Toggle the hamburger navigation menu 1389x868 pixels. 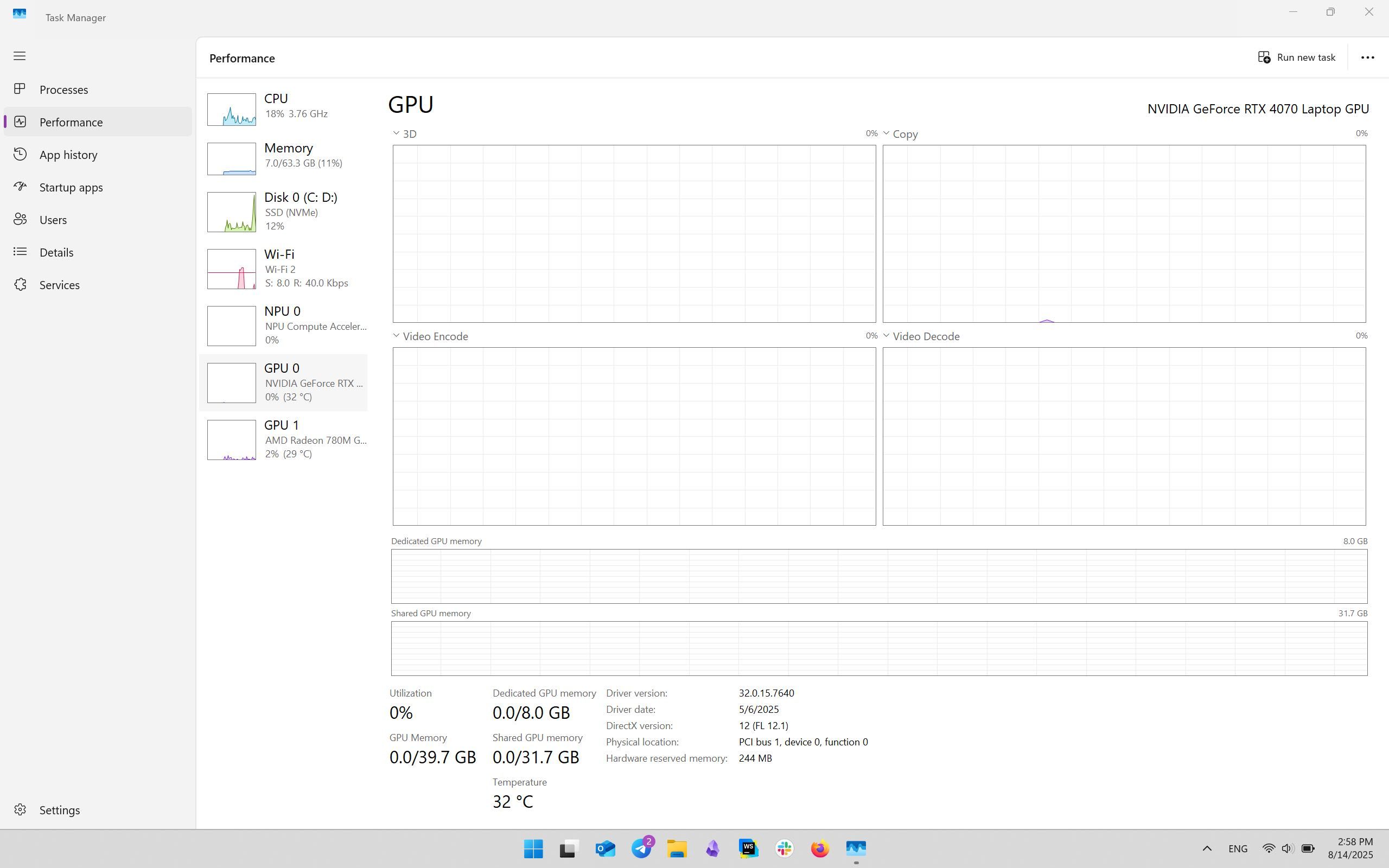pos(20,56)
